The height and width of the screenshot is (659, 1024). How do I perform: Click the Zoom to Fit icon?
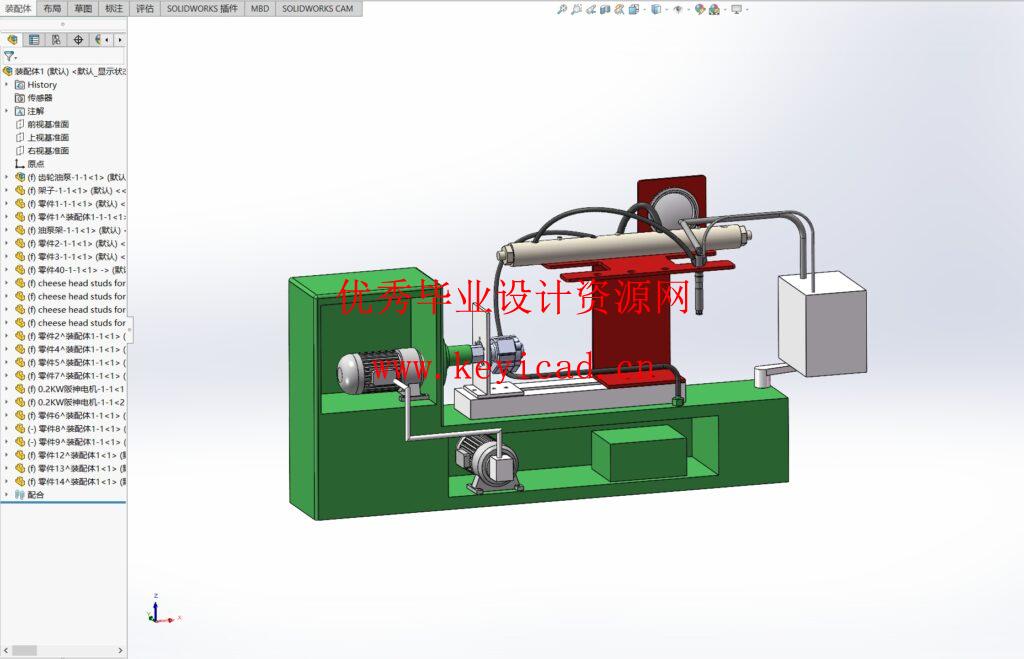click(563, 9)
